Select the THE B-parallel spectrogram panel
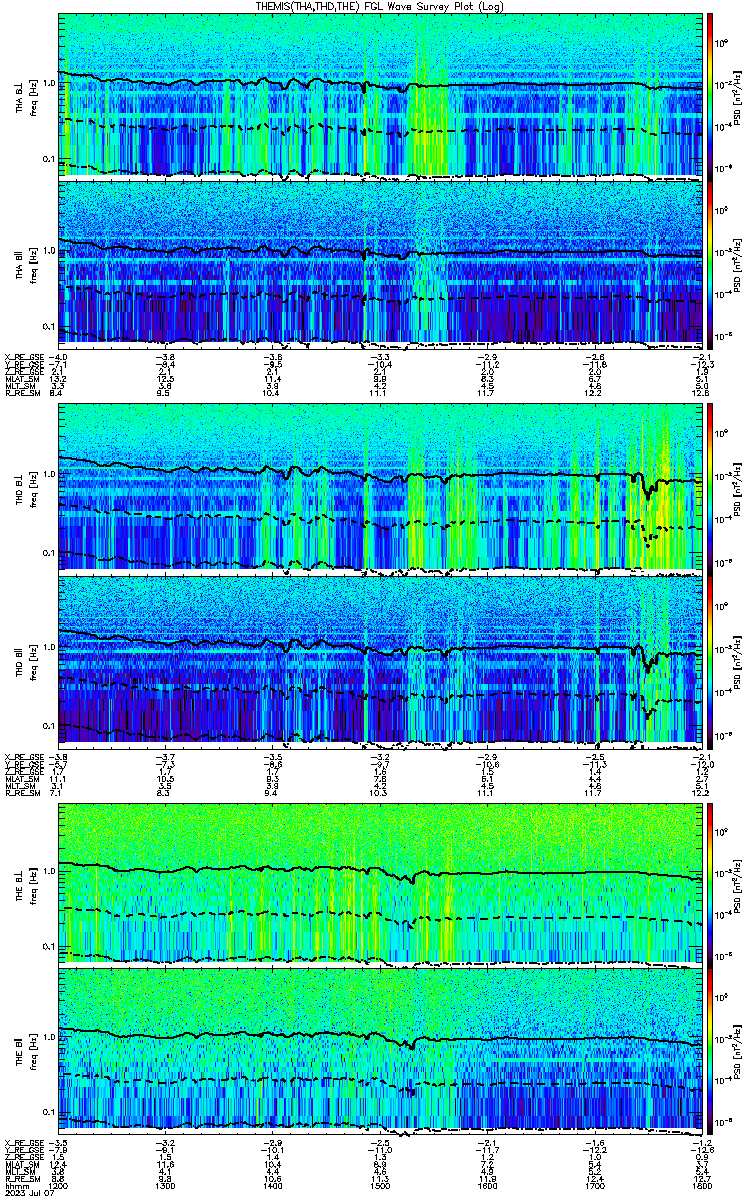Image resolution: width=750 pixels, height=1200 pixels. click(380, 1052)
